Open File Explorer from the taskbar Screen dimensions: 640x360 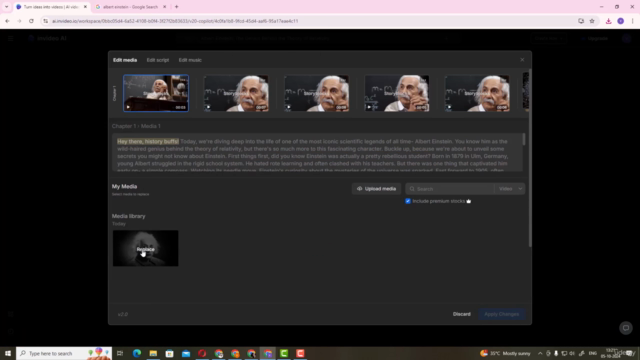[x=153, y=353]
